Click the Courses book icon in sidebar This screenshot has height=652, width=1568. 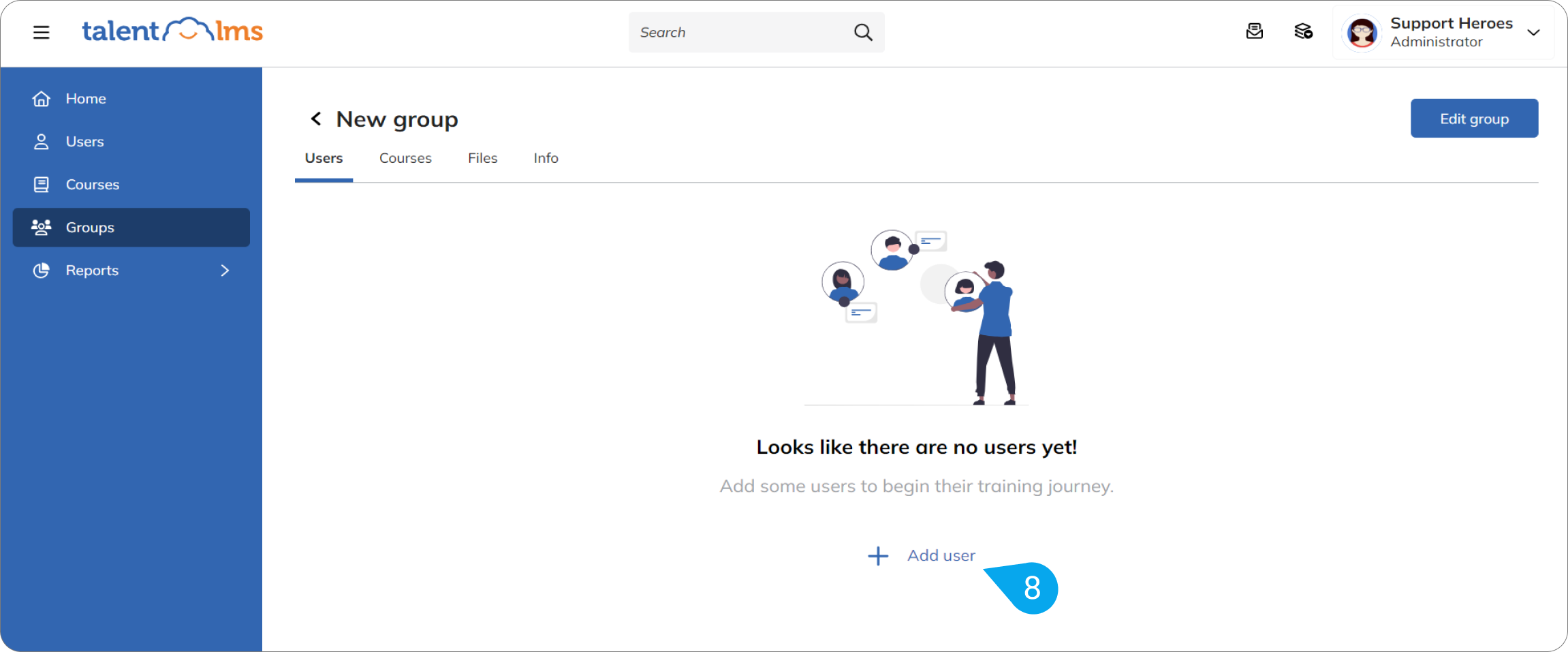[x=42, y=185]
